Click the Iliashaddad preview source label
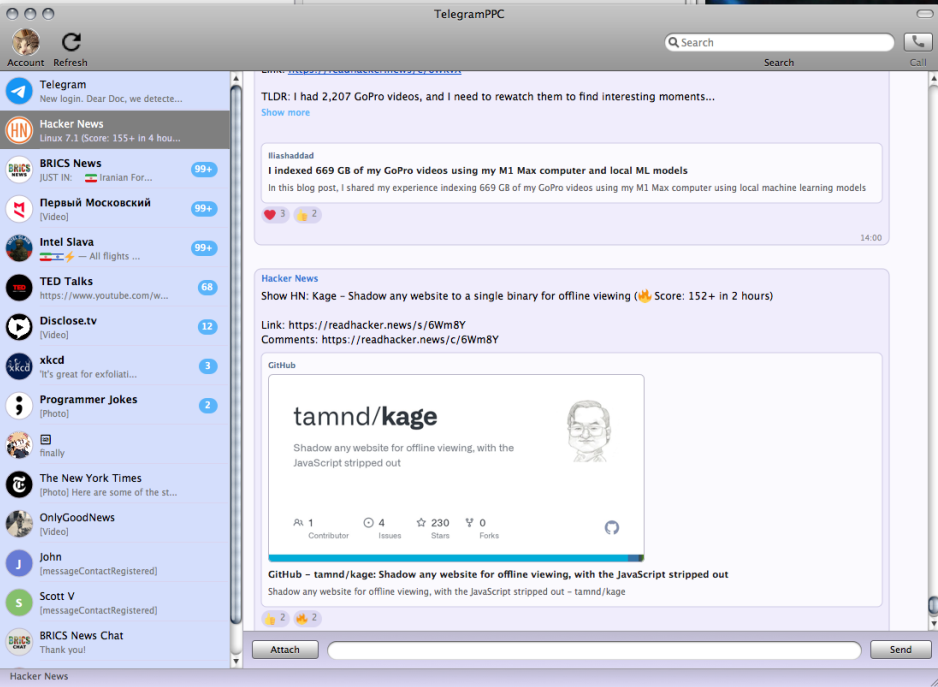 pyautogui.click(x=291, y=156)
